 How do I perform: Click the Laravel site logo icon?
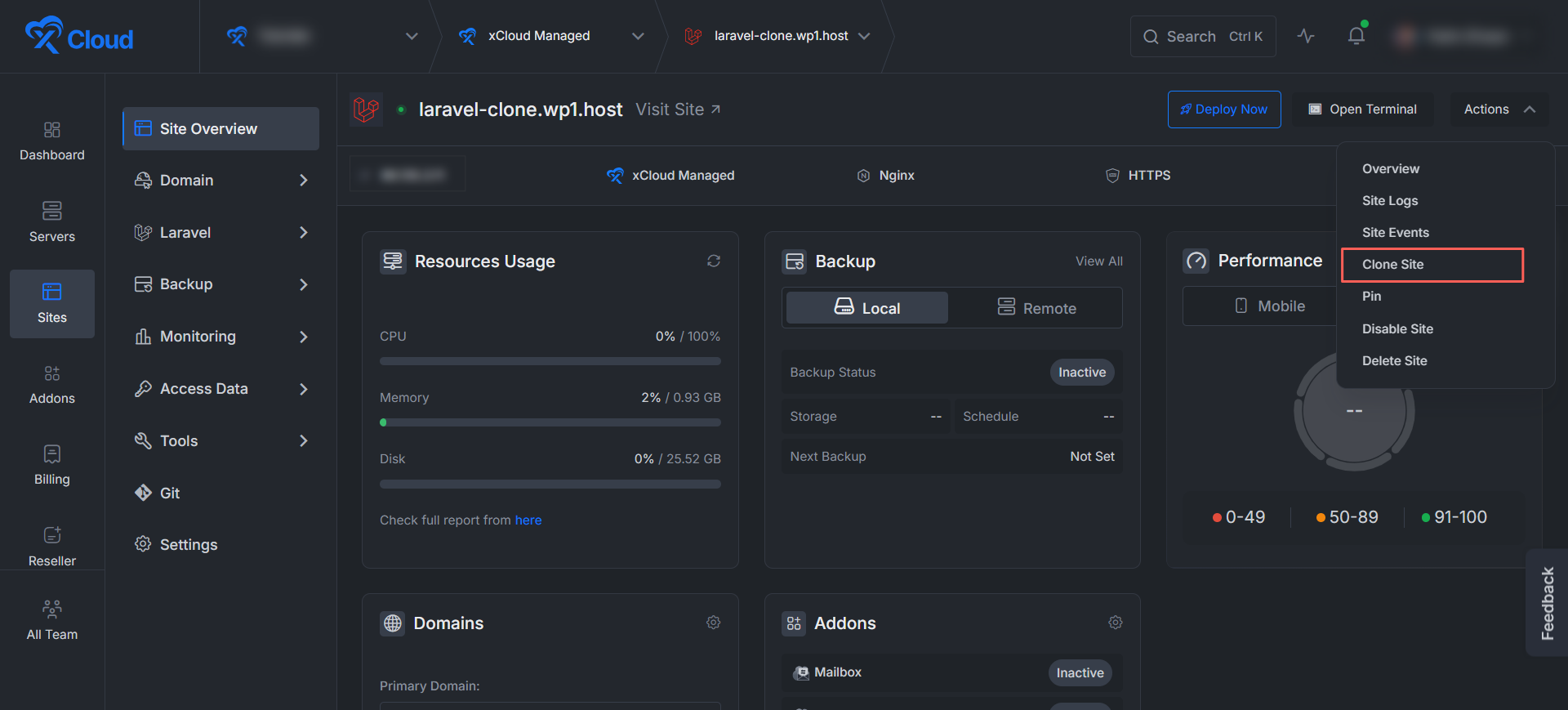point(367,109)
